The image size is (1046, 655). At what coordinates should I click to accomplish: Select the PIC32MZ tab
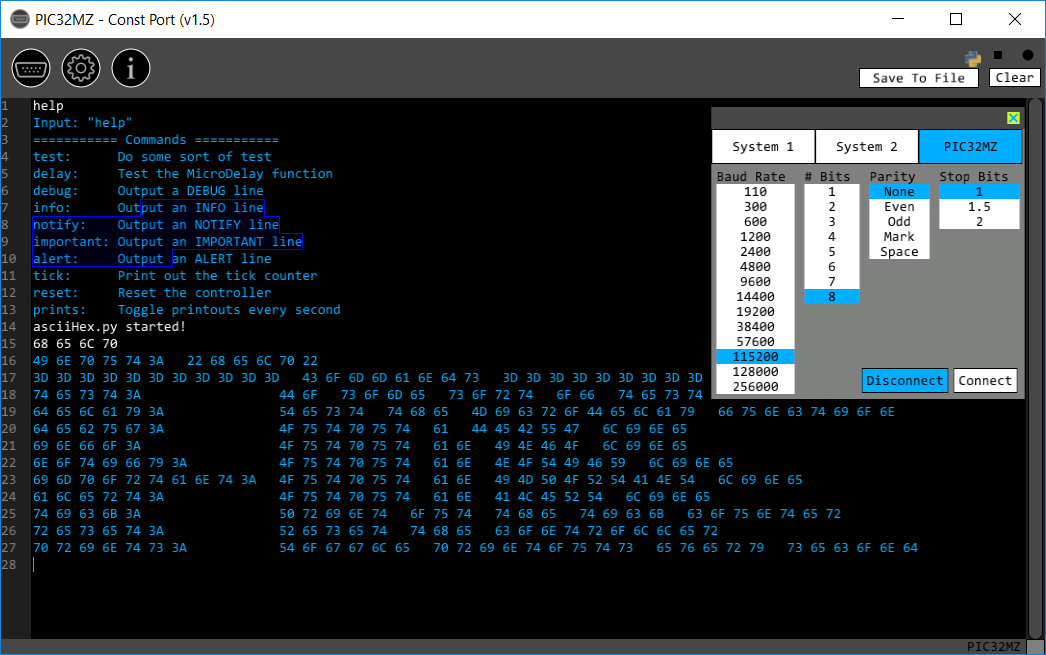pos(970,147)
